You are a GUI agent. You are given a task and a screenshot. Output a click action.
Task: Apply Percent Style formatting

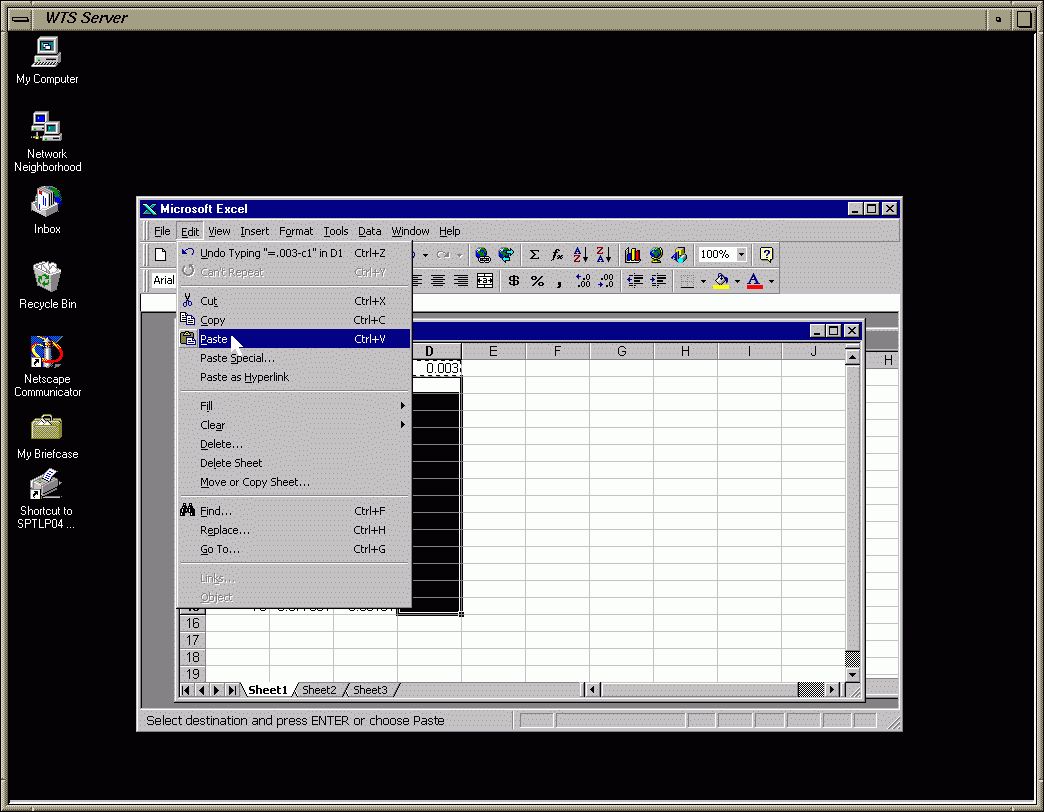point(537,281)
